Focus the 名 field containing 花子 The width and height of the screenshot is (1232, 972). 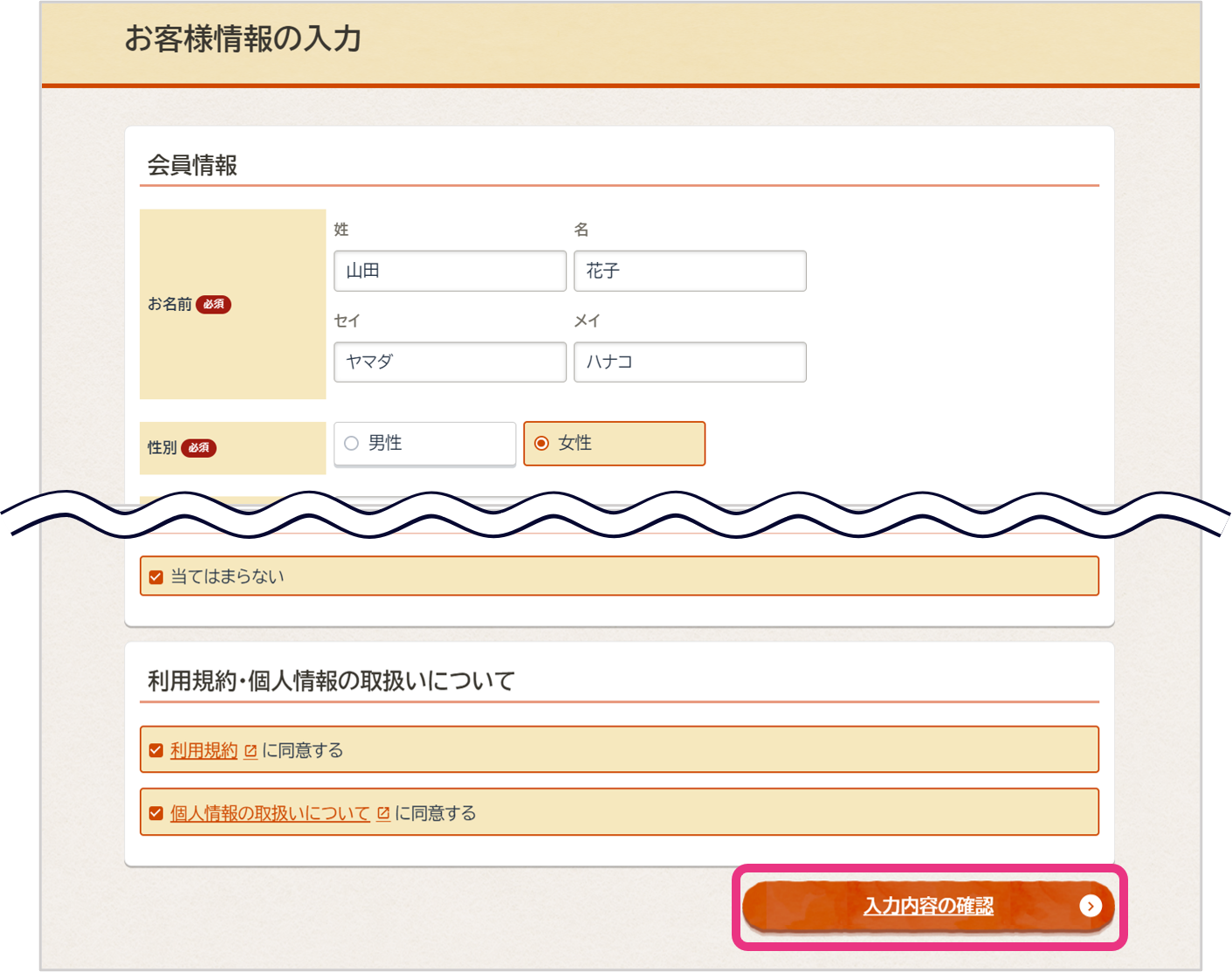690,272
